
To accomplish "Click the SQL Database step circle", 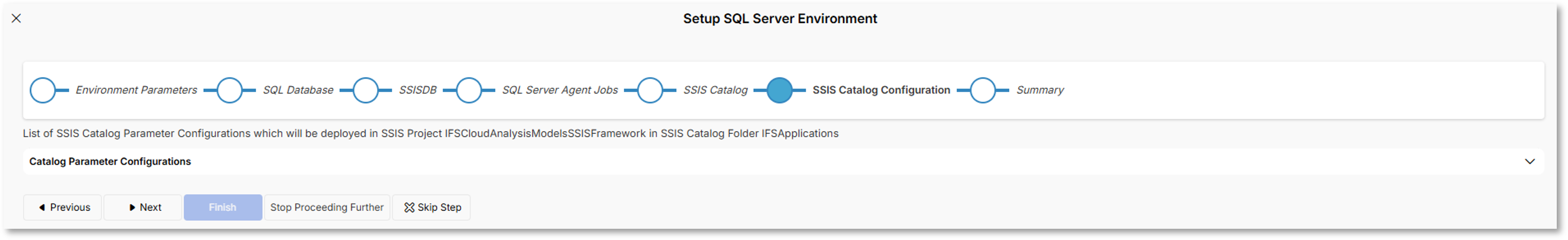I will coord(229,91).
